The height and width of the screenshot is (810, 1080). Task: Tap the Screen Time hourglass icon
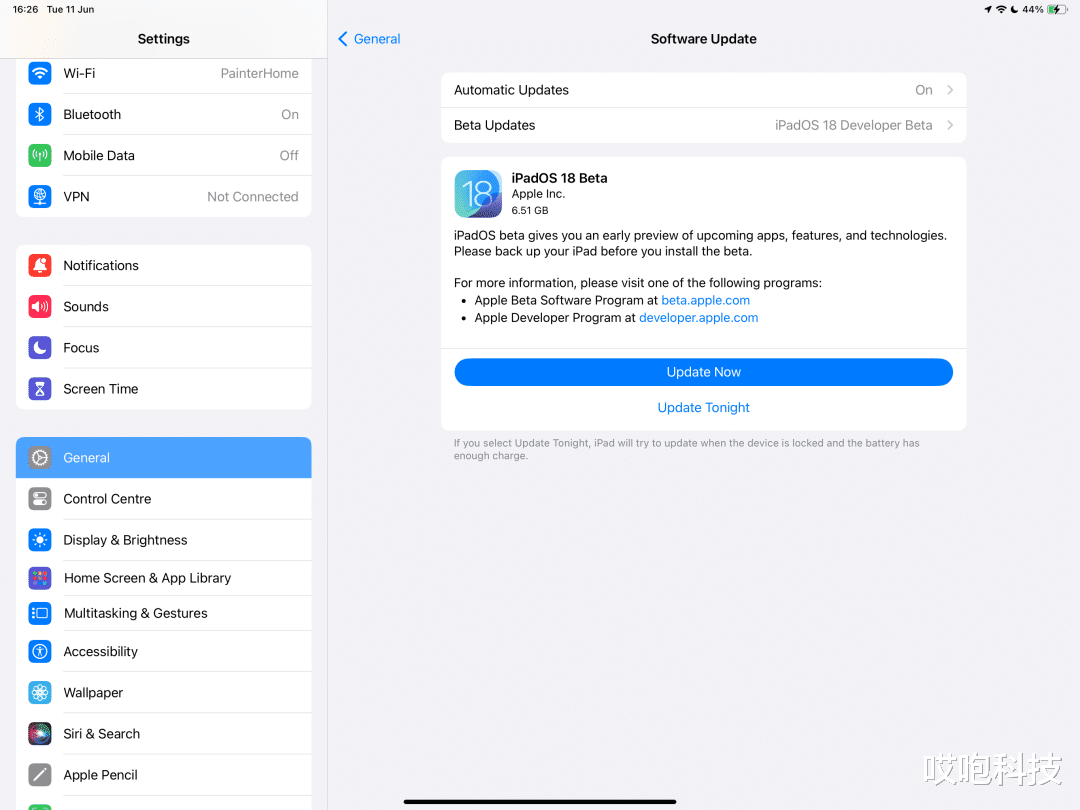point(40,389)
